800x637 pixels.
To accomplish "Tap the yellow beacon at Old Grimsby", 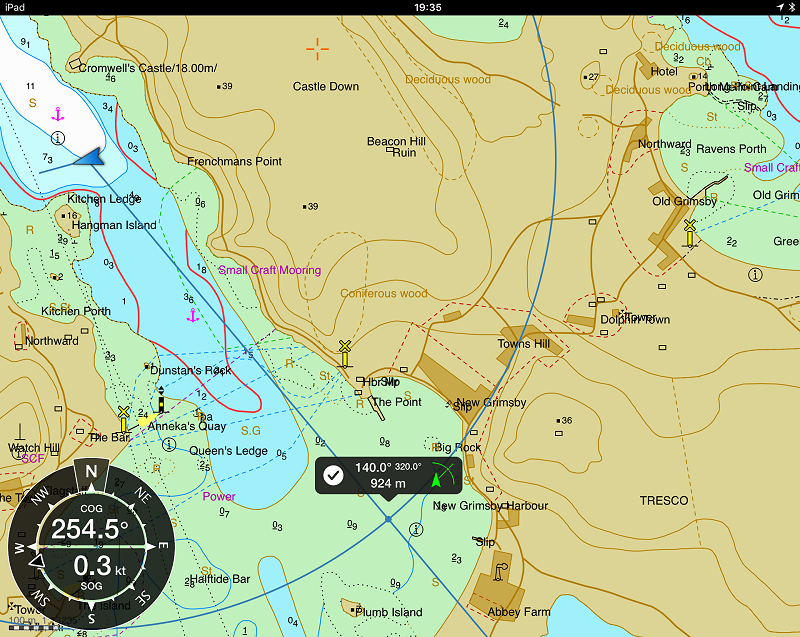I will (690, 234).
